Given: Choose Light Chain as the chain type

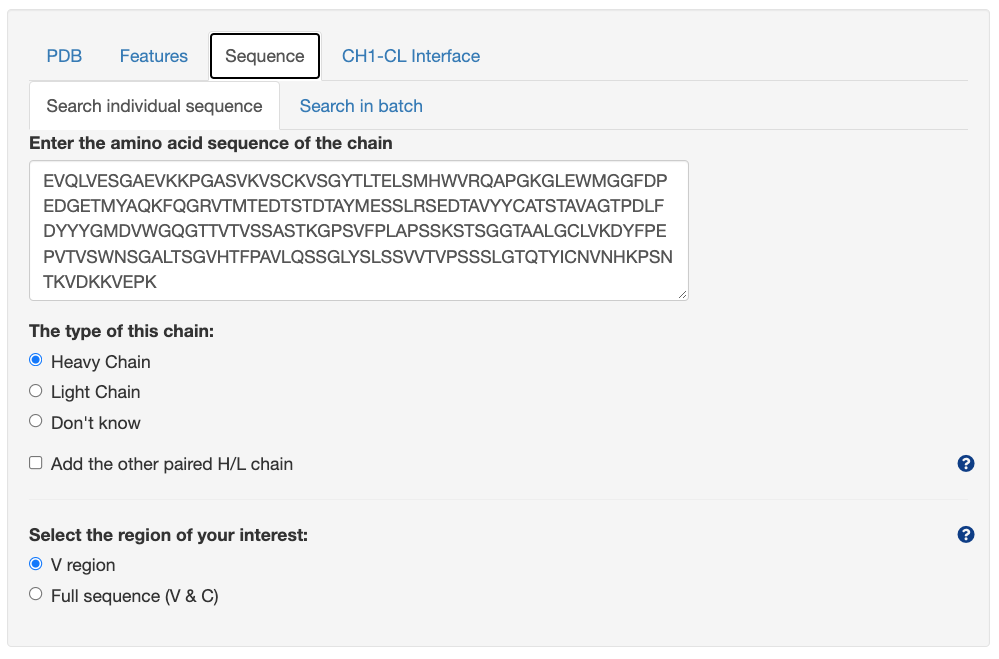Looking at the screenshot, I should (35, 390).
